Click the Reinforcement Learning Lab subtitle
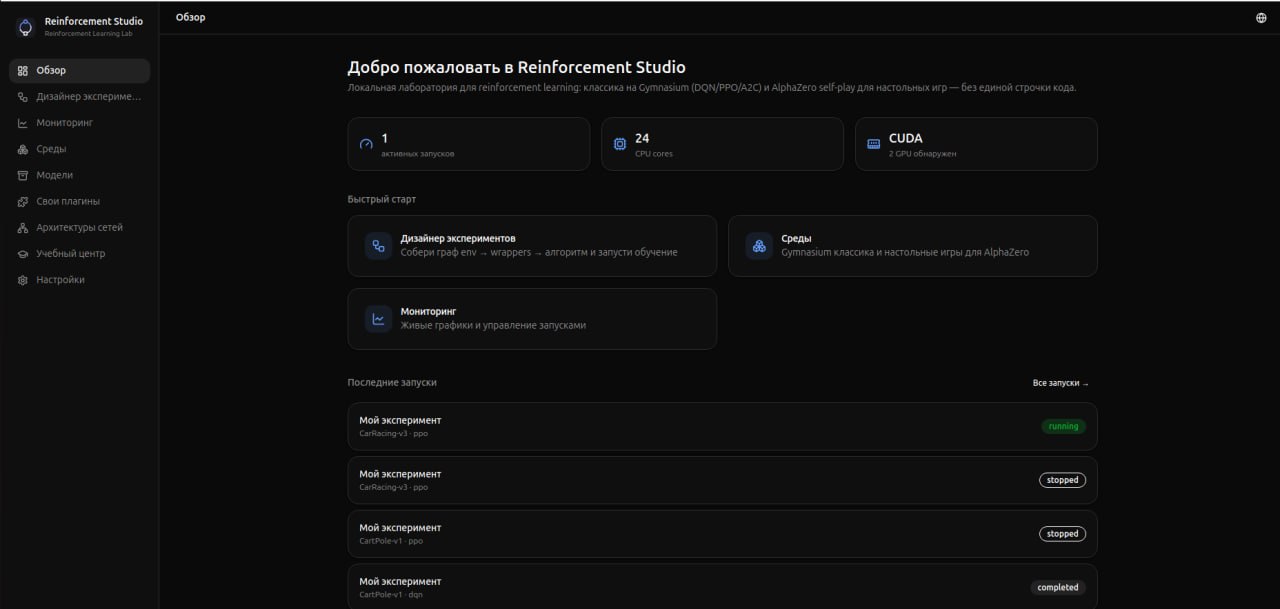The width and height of the screenshot is (1280, 609). pyautogui.click(x=88, y=33)
